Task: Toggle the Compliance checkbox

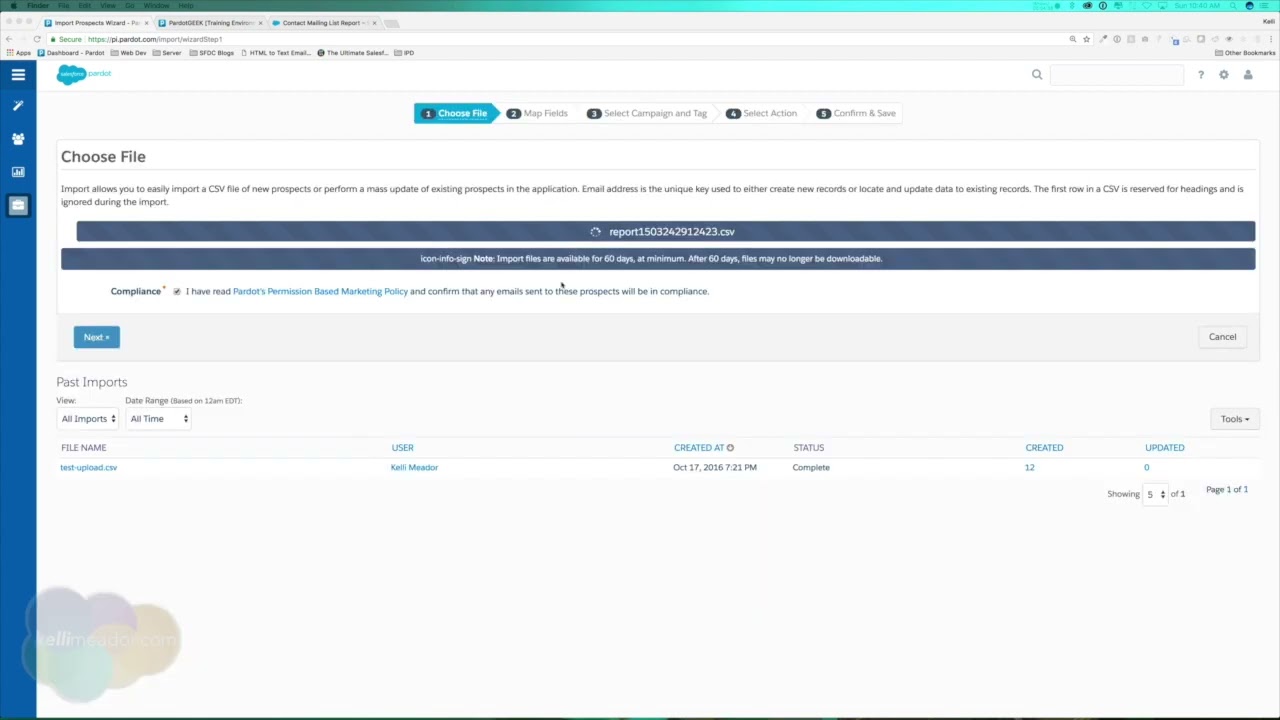Action: [177, 292]
